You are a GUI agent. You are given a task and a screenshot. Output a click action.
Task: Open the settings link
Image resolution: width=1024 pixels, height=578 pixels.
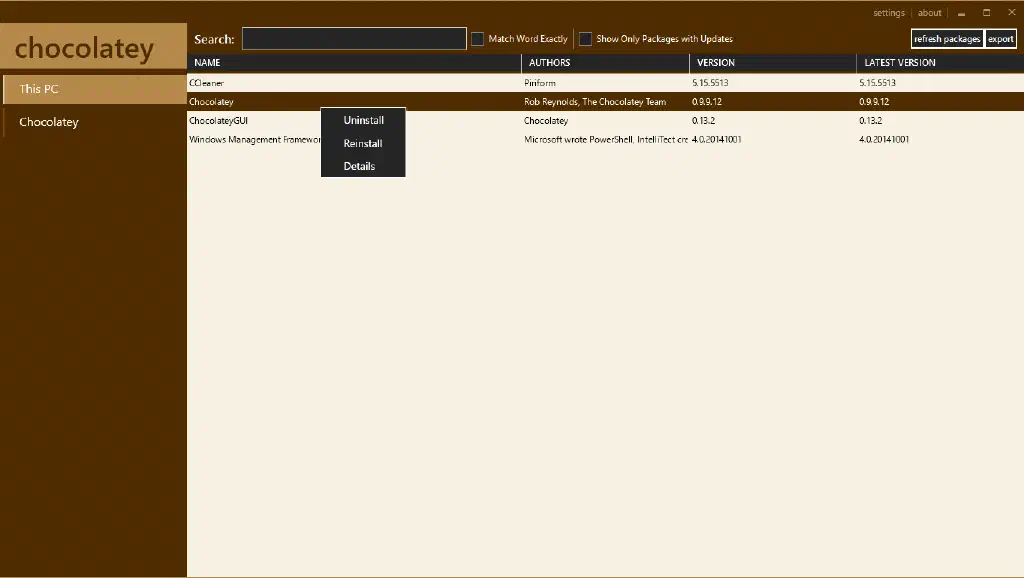(x=888, y=13)
